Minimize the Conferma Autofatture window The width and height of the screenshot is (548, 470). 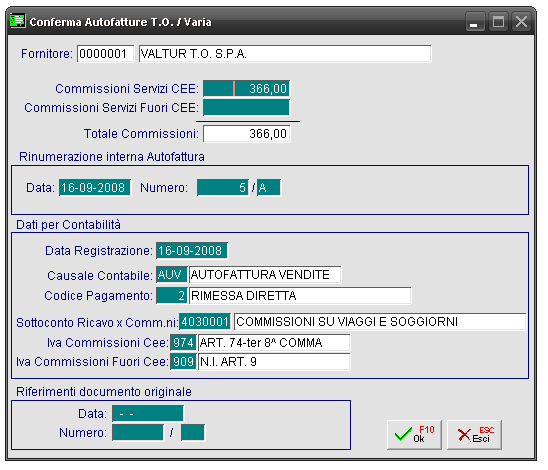475,22
